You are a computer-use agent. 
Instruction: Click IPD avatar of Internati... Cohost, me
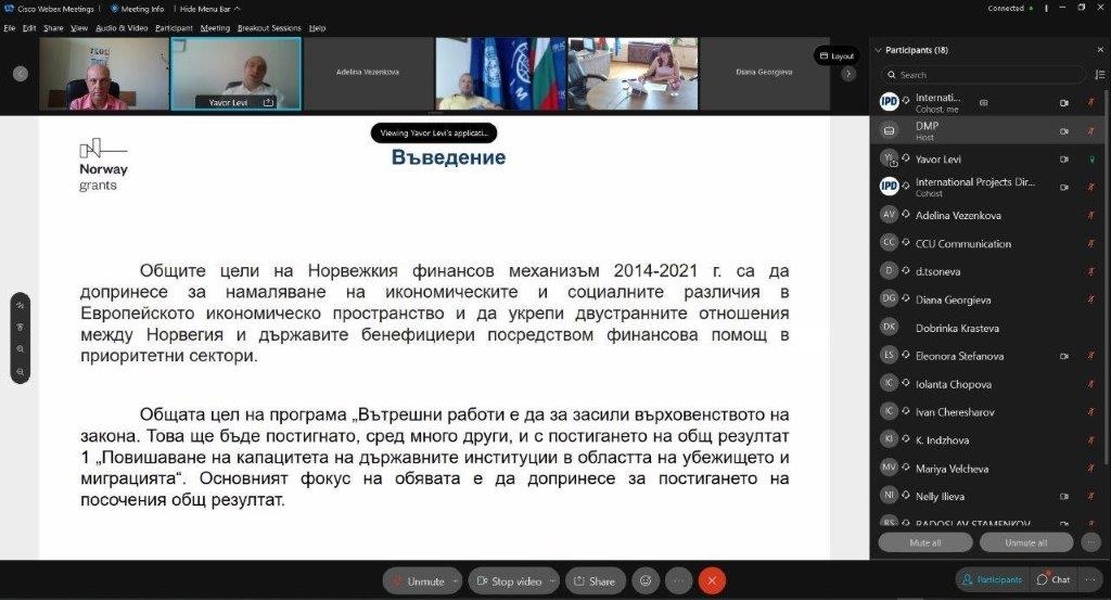pos(889,102)
